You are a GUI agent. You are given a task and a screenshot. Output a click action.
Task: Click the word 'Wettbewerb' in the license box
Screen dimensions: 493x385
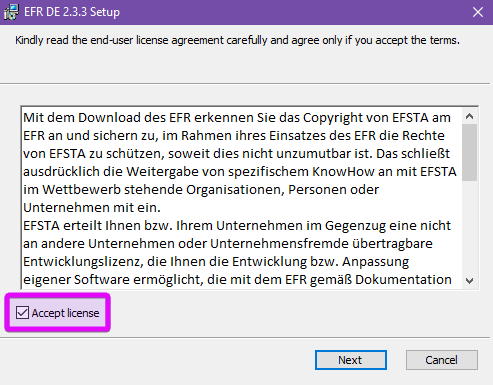pyautogui.click(x=81, y=190)
